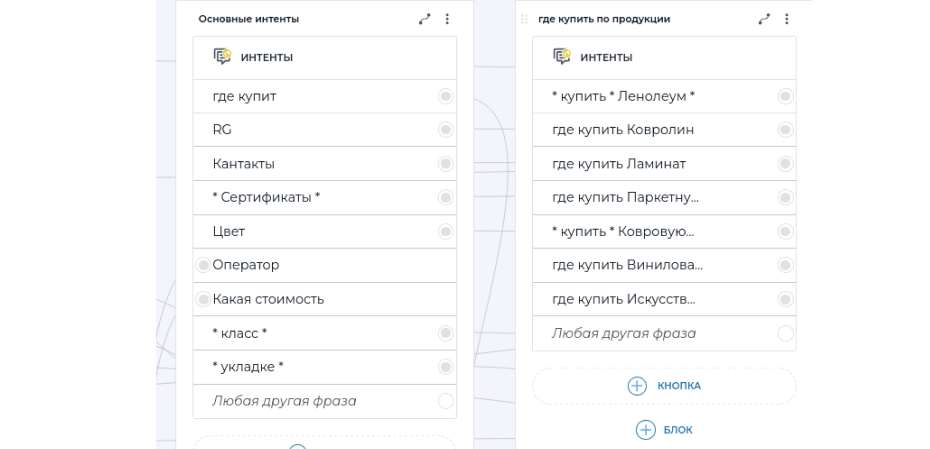Viewport: 930px width, 449px height.
Task: Click connector dot next to * укладке *
Action: pyautogui.click(x=445, y=367)
